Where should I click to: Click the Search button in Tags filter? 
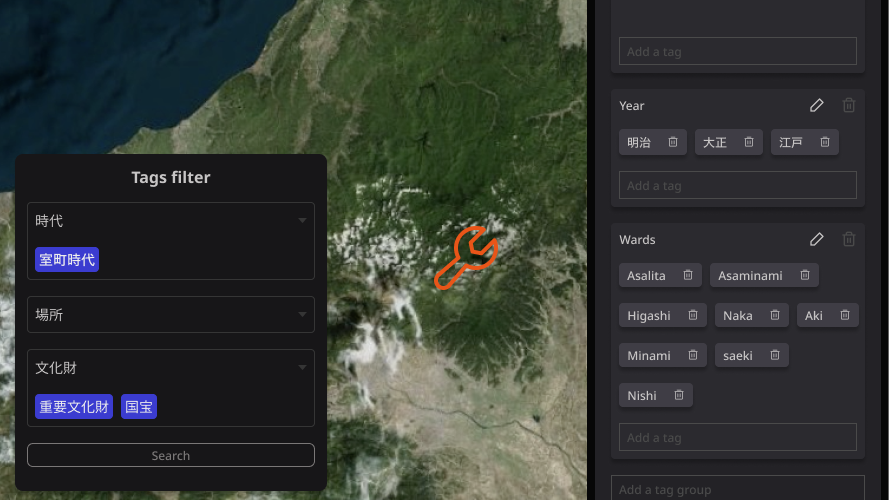click(171, 455)
